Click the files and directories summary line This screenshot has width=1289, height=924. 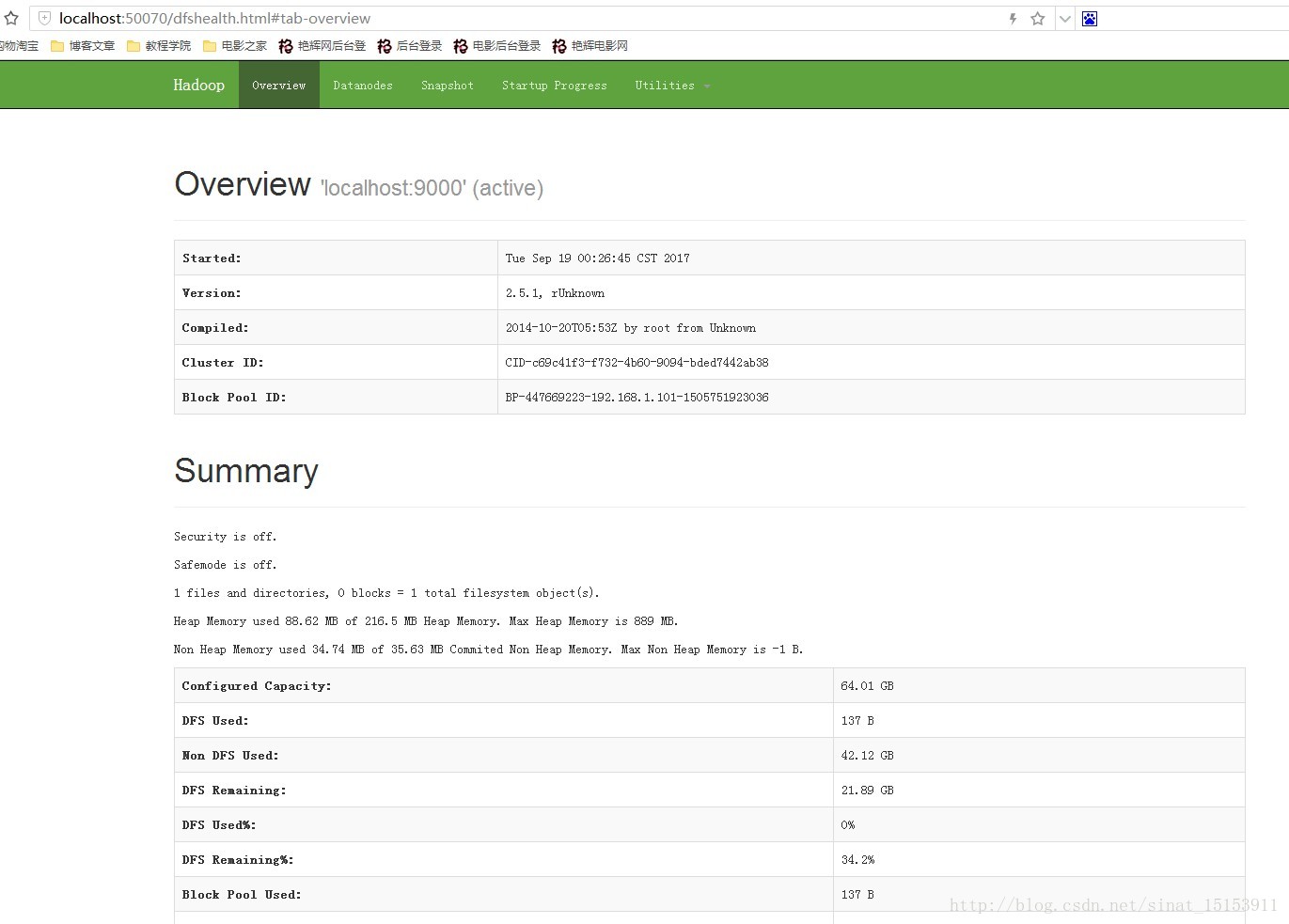click(x=386, y=593)
